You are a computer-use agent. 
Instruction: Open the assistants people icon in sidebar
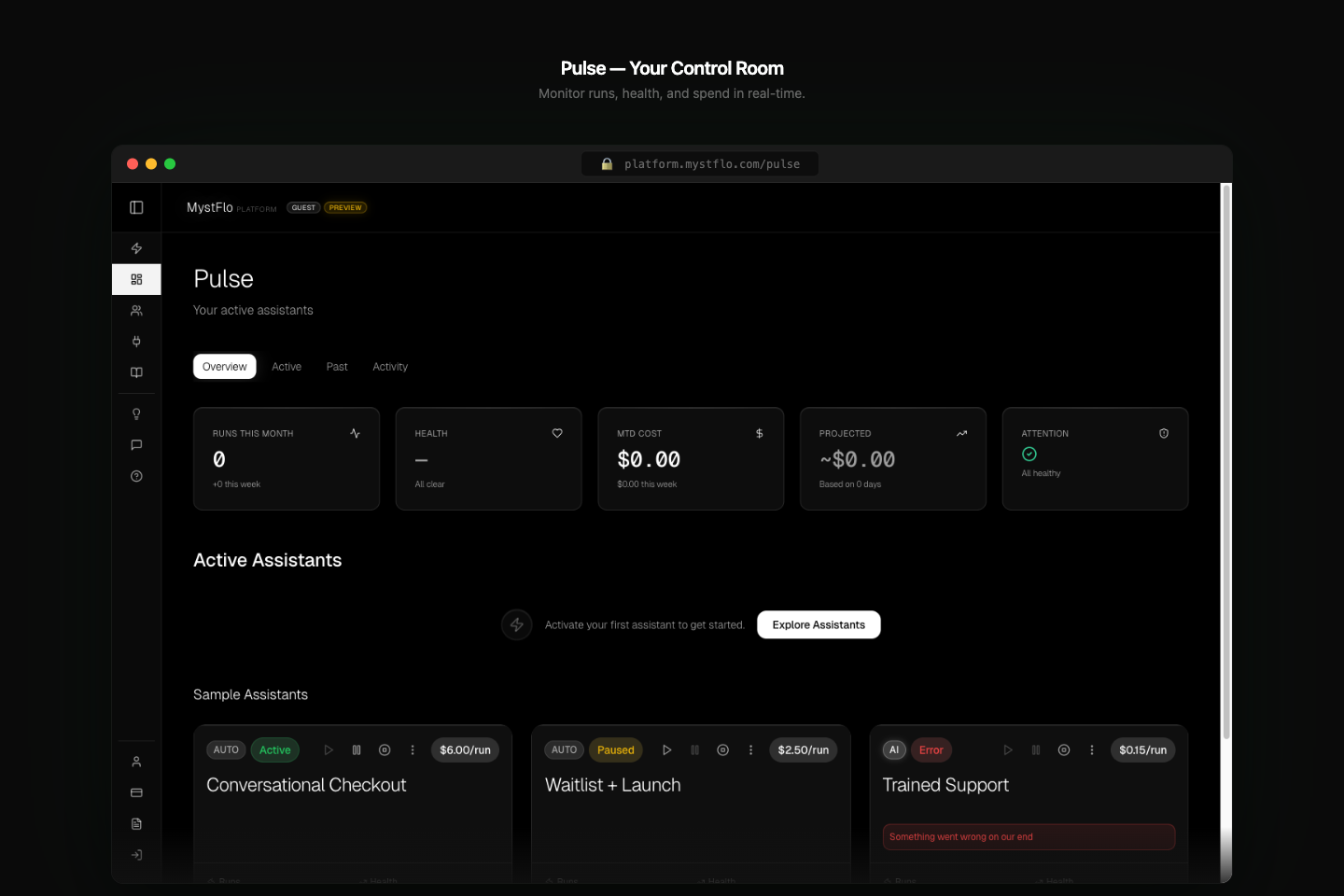click(x=136, y=310)
